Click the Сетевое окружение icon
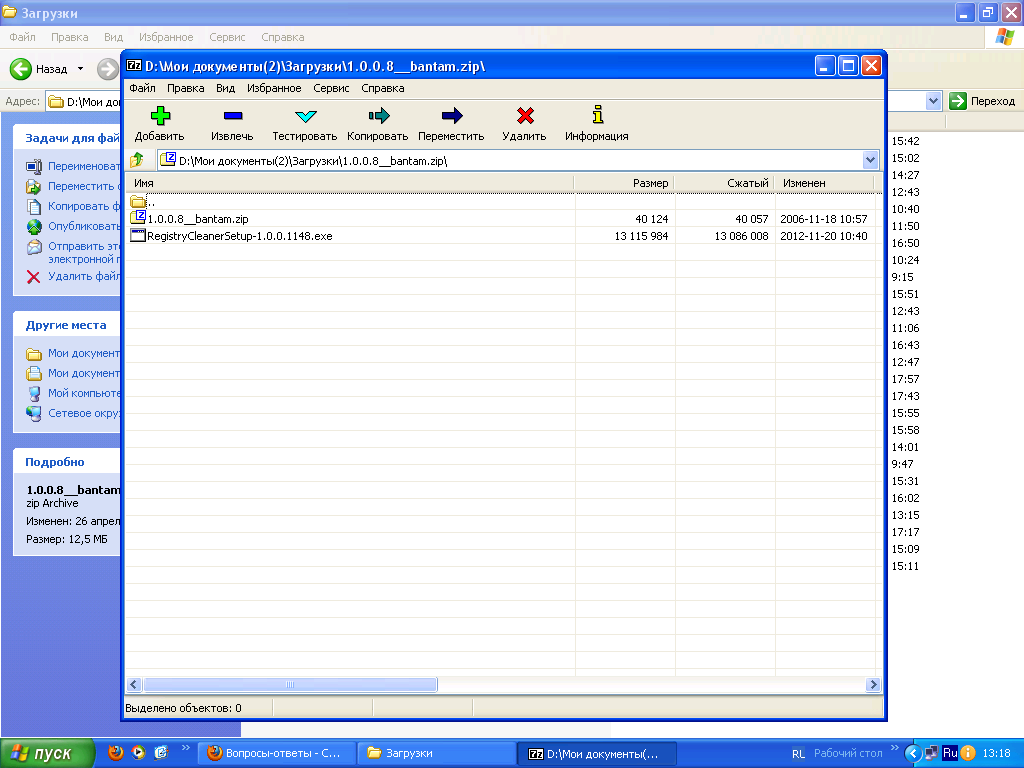The height and width of the screenshot is (768, 1024). pyautogui.click(x=34, y=413)
